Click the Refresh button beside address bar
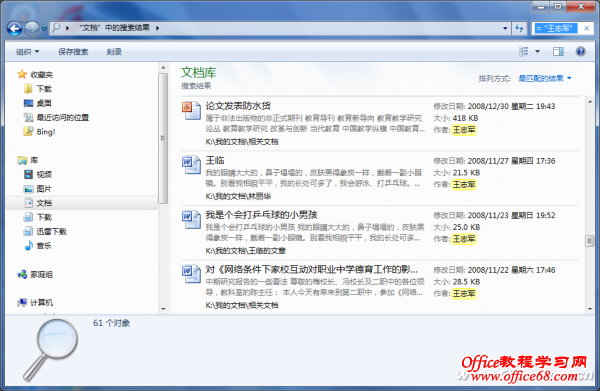This screenshot has height=391, width=600. pyautogui.click(x=519, y=28)
